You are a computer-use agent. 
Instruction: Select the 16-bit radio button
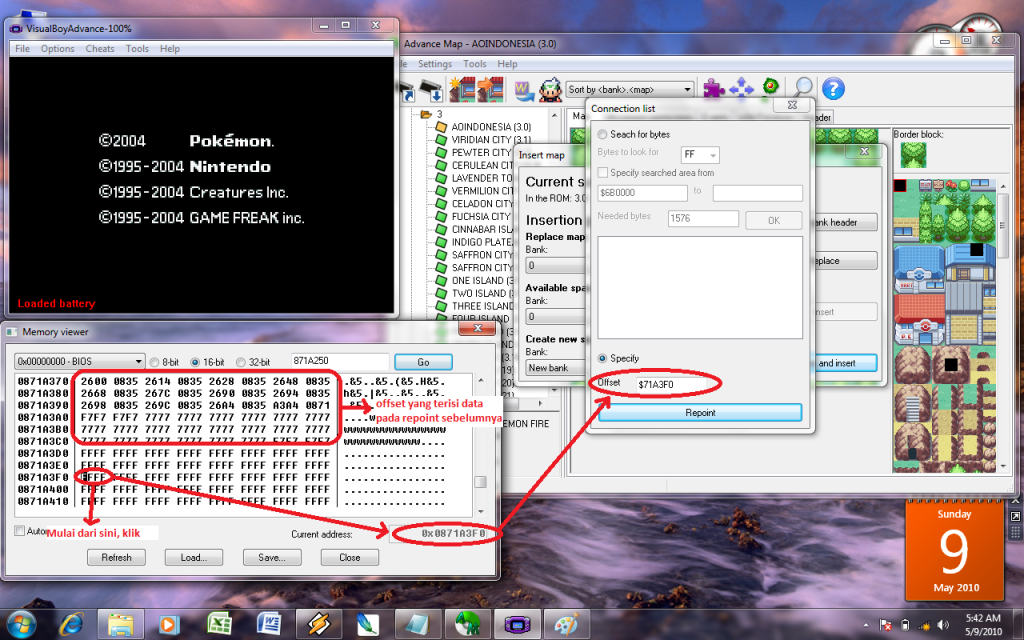[195, 362]
